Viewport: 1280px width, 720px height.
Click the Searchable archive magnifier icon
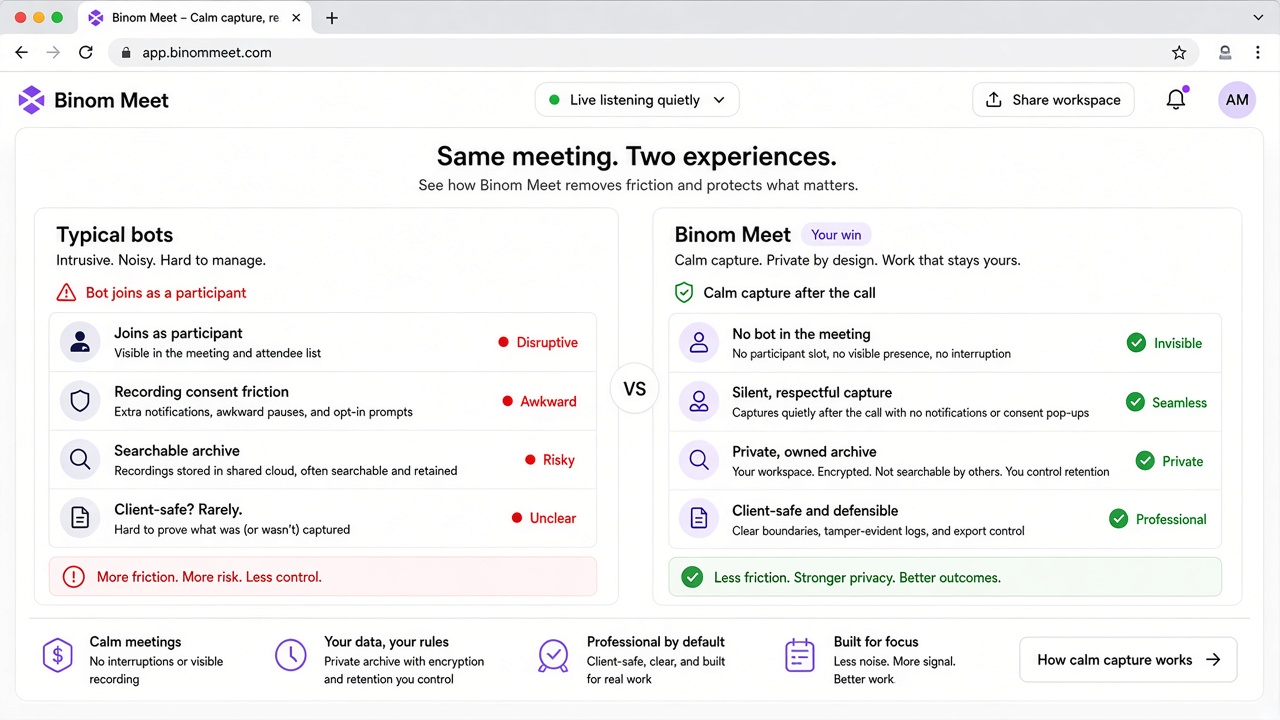click(80, 460)
